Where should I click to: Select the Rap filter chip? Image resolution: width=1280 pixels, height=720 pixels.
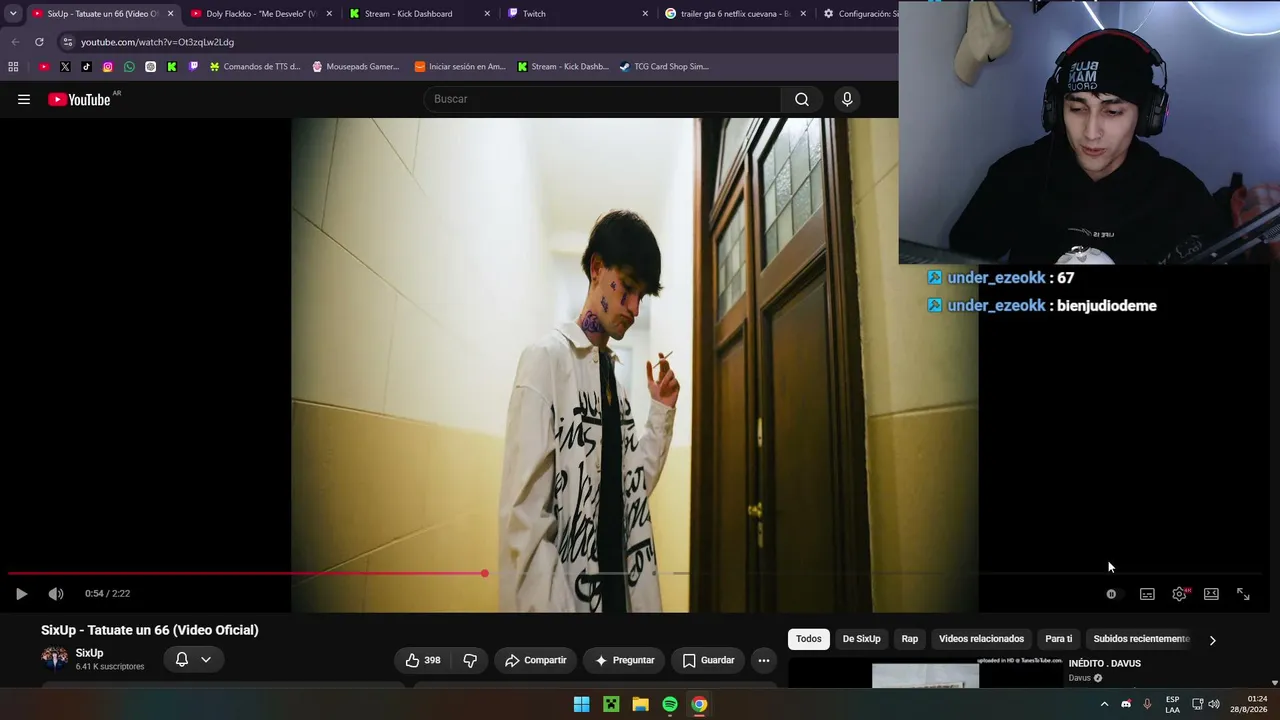[910, 639]
